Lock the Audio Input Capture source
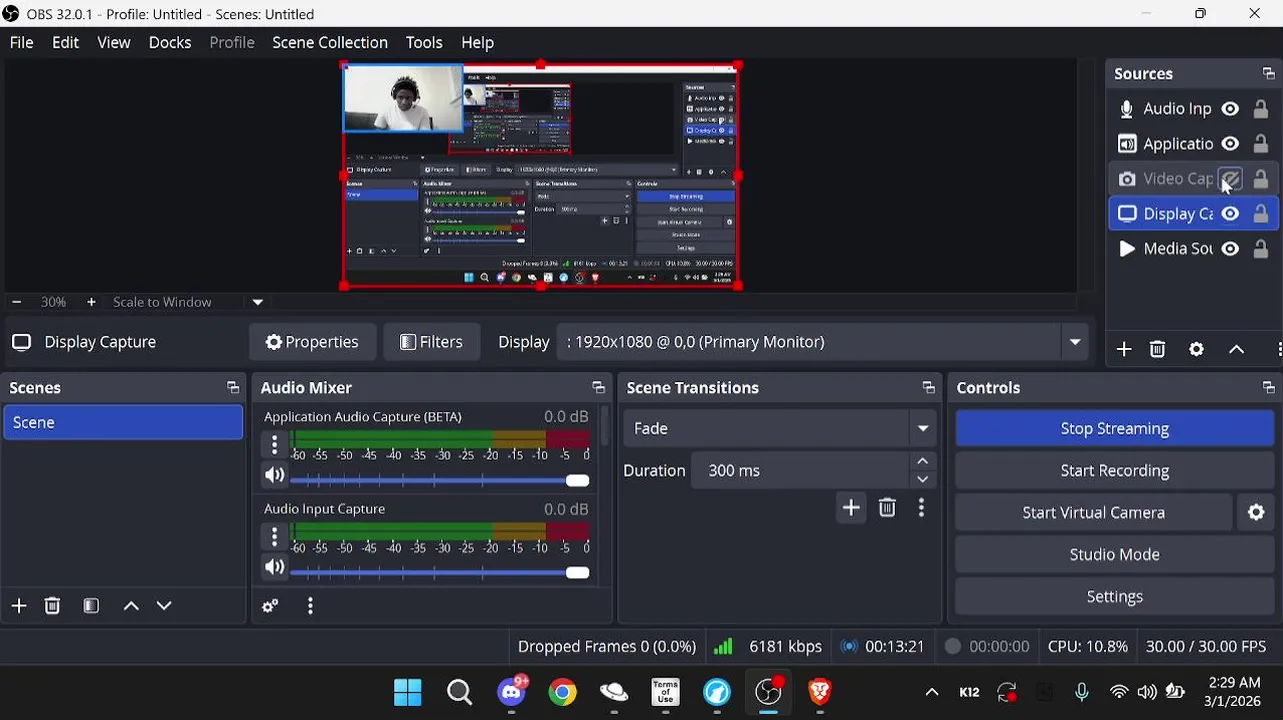 click(1261, 109)
